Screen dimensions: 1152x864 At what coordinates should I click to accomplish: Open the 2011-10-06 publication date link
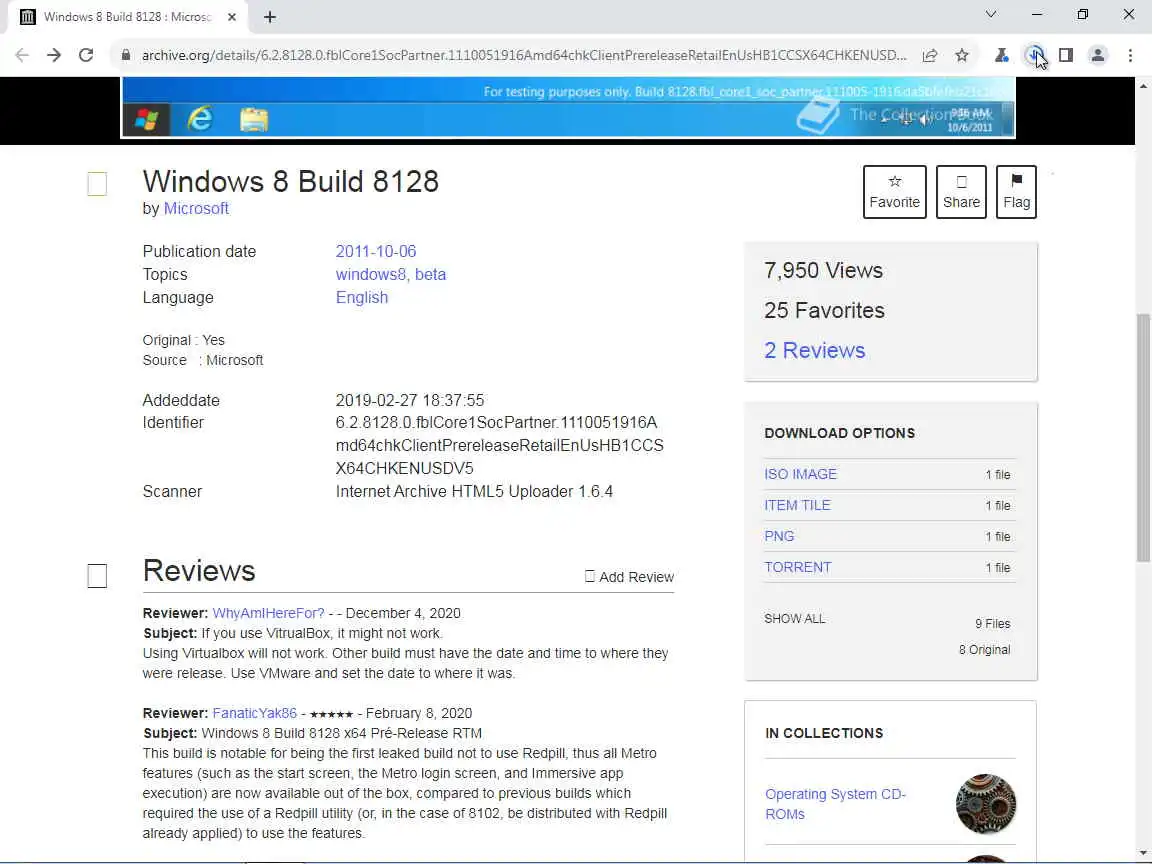pos(375,251)
